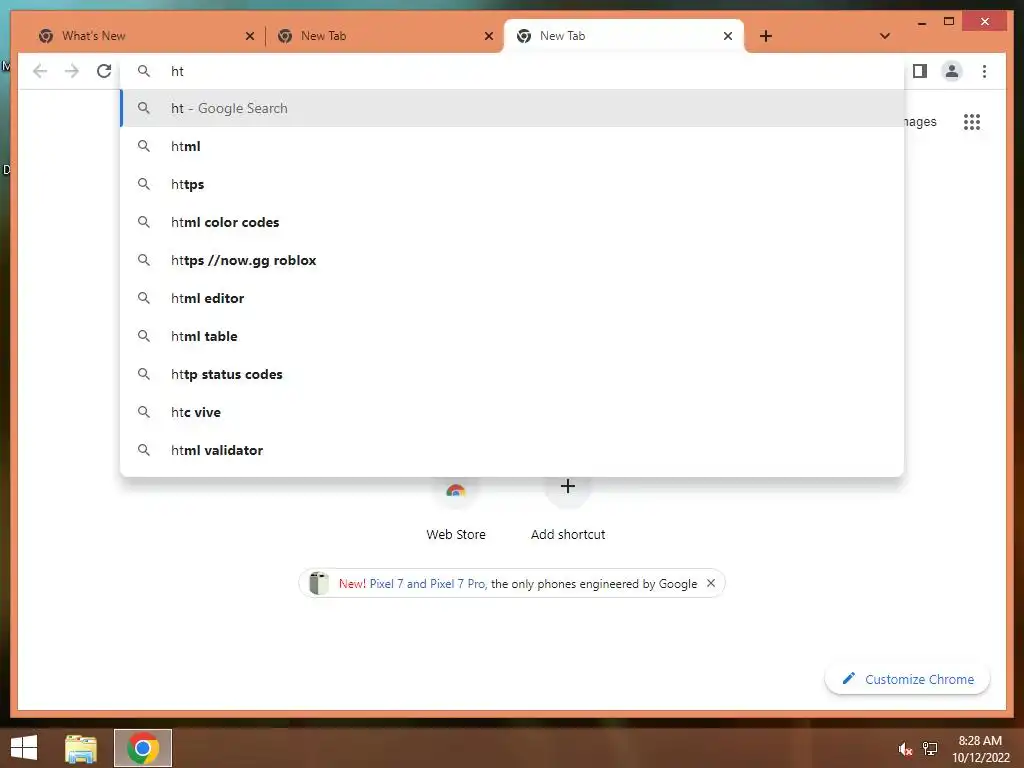Open the profile avatar menu
This screenshot has width=1024, height=768.
point(952,71)
